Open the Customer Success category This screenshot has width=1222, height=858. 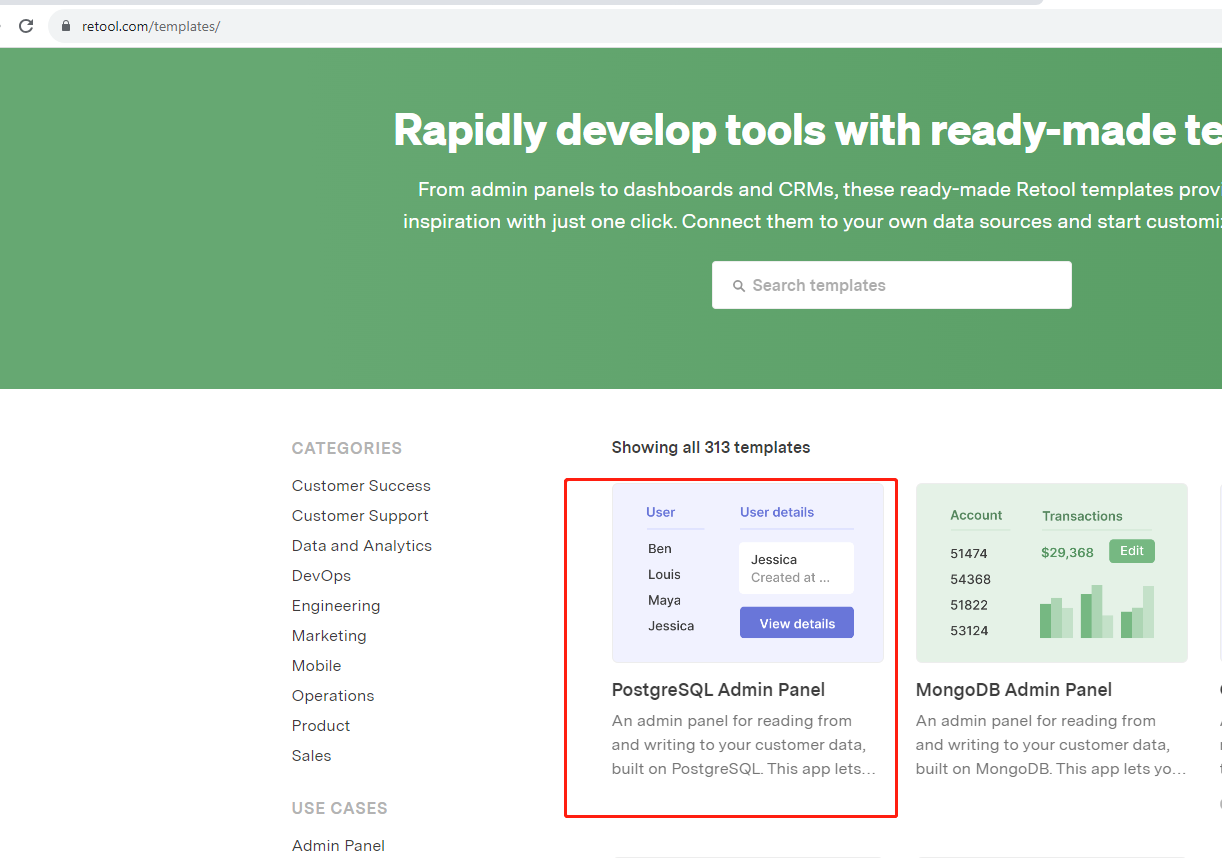point(361,486)
